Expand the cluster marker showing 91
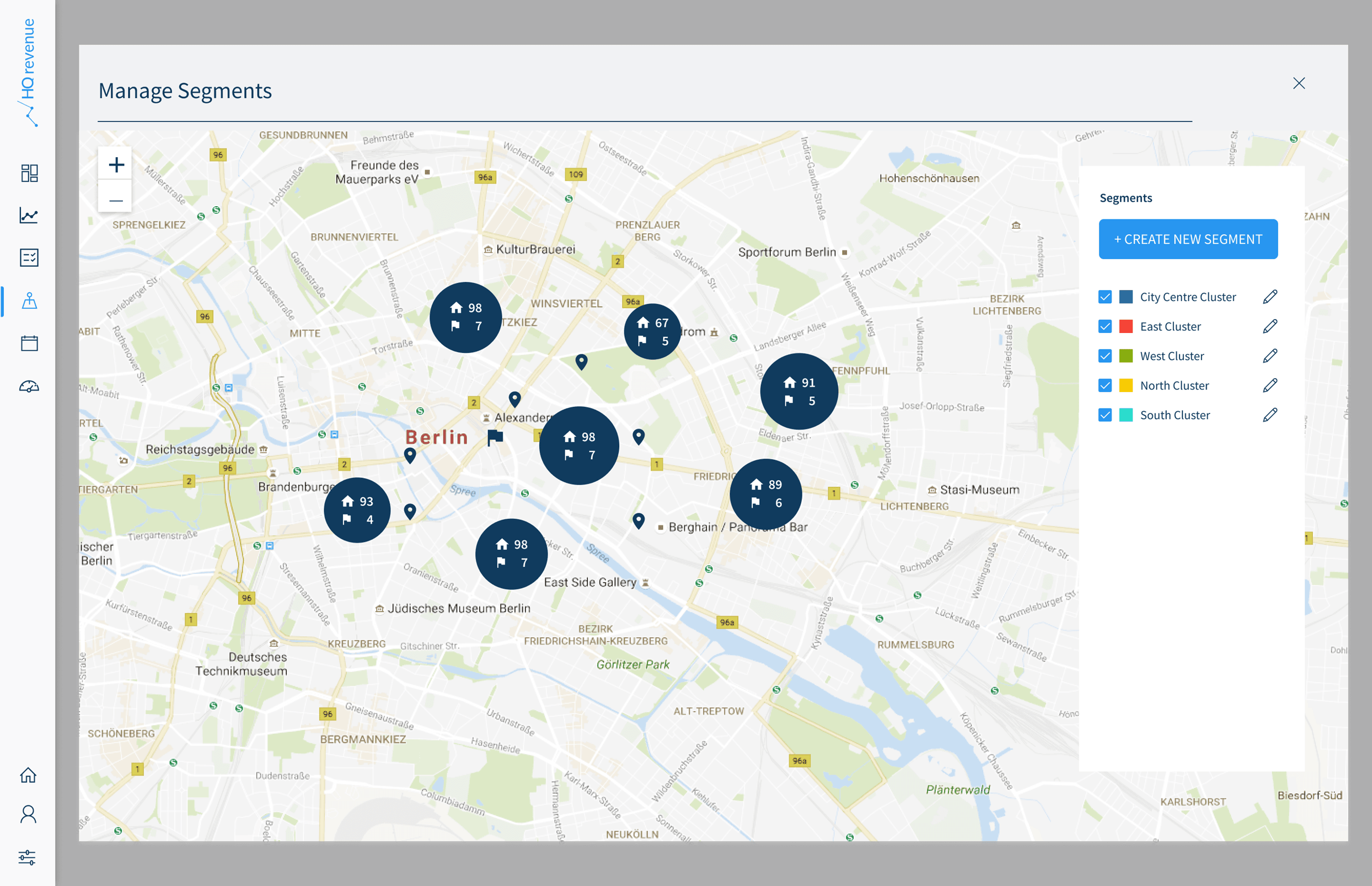1372x886 pixels. (798, 392)
